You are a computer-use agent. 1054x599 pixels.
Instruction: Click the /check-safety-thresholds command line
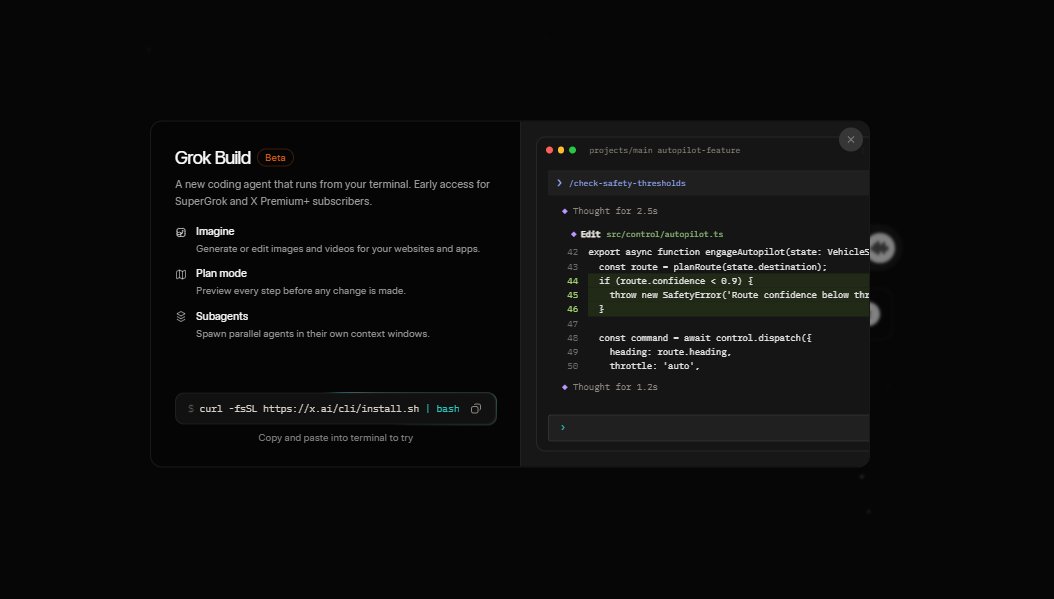point(627,183)
